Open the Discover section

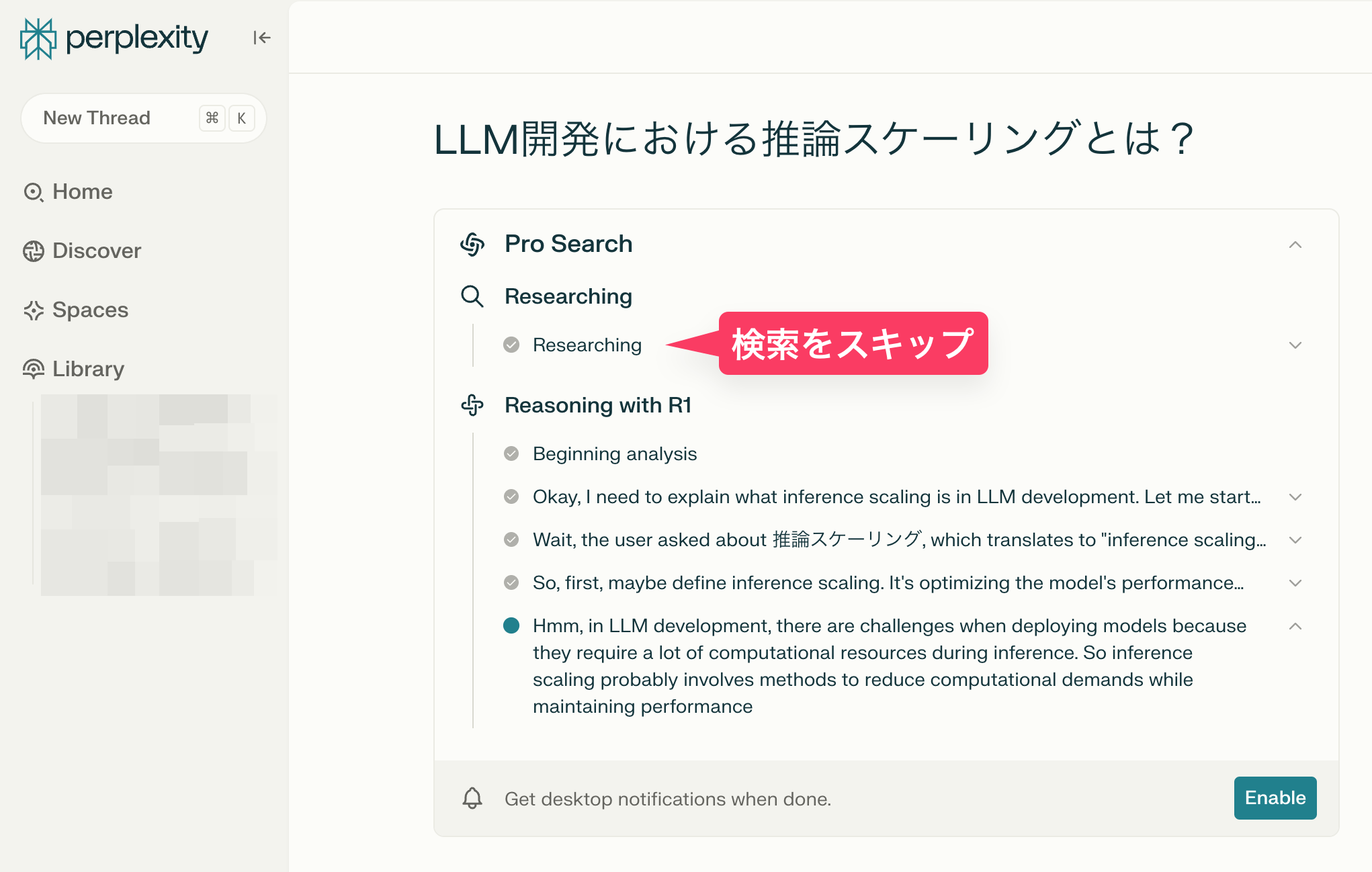(97, 251)
